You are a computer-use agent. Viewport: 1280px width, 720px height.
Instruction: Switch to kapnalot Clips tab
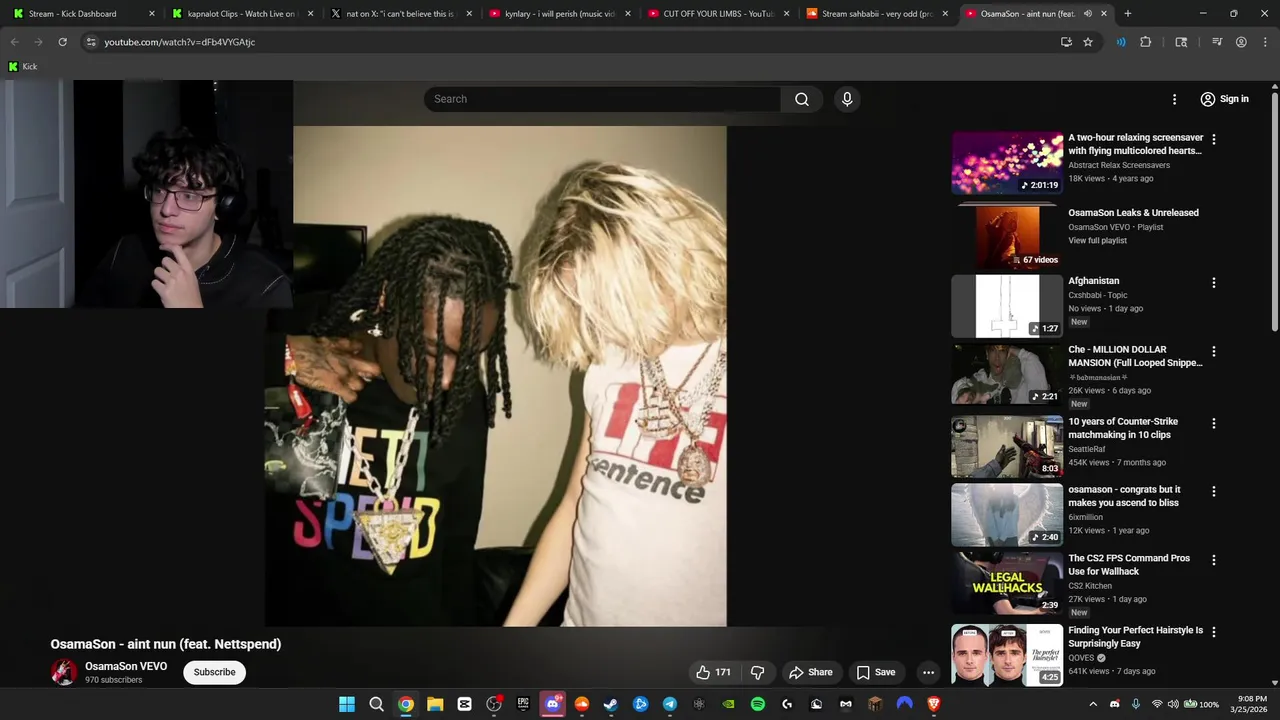pyautogui.click(x=241, y=14)
